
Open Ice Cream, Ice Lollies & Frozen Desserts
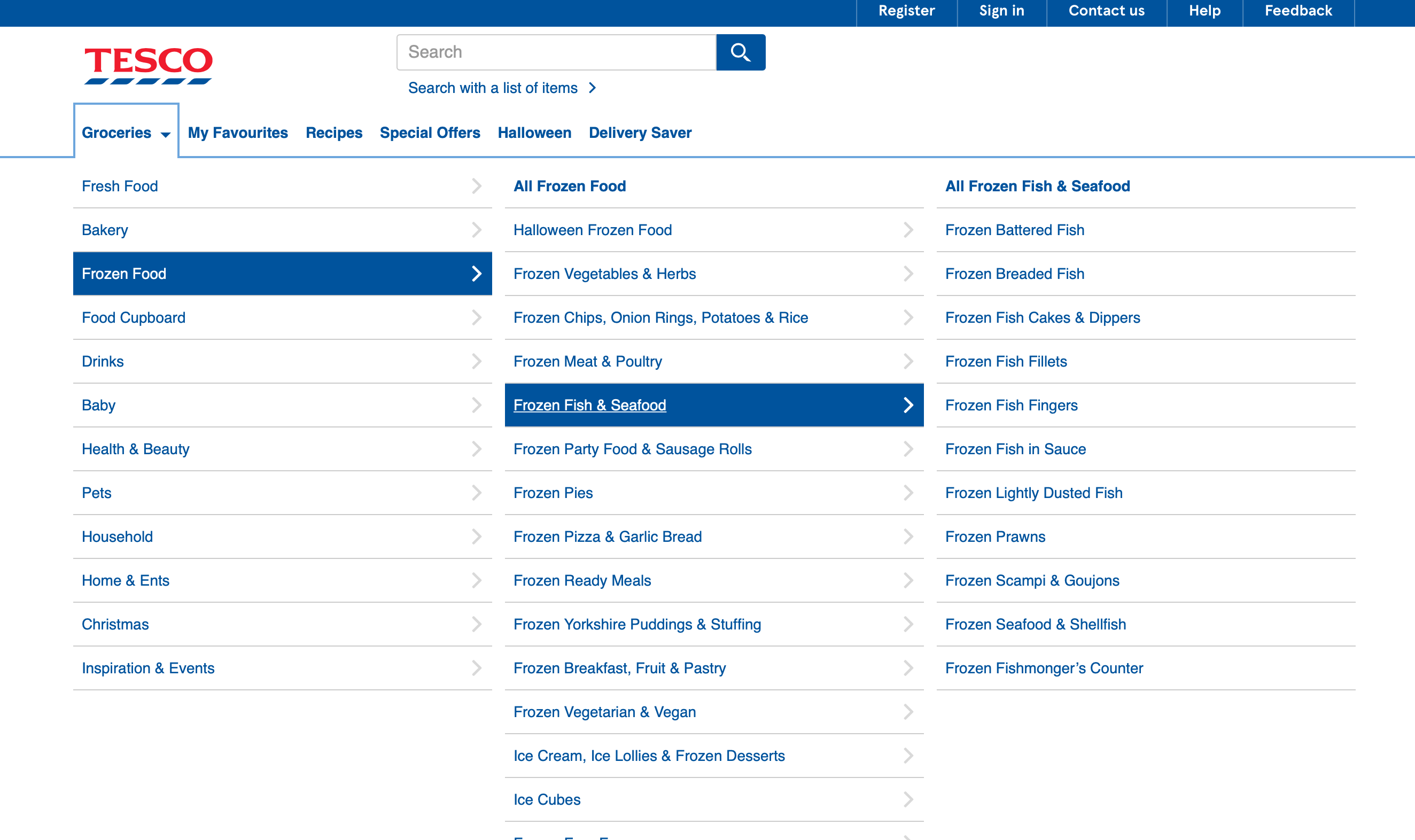pyautogui.click(x=714, y=756)
